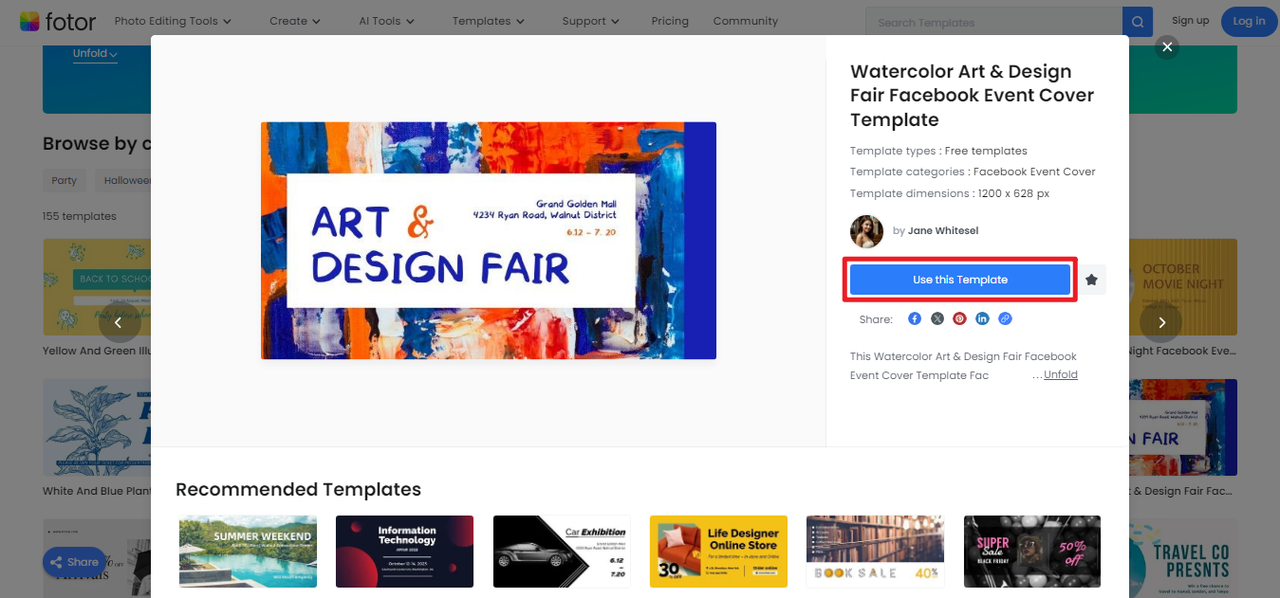
Task: Show previous template with left arrow
Action: (119, 322)
